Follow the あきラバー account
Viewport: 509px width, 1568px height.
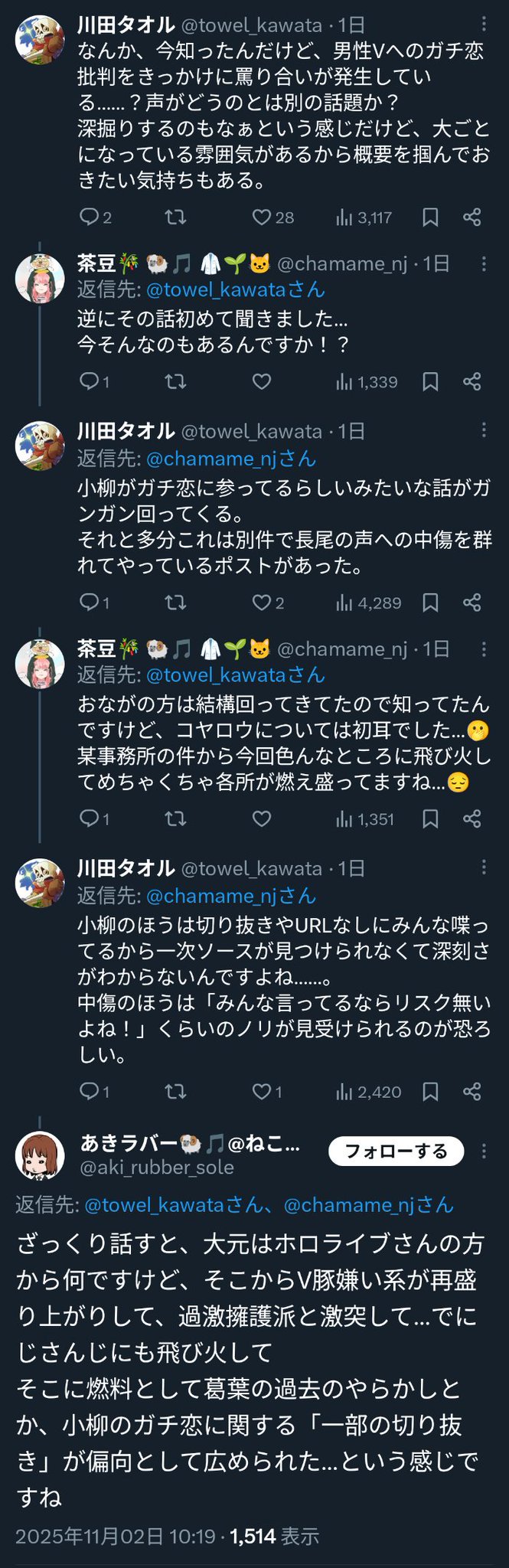click(396, 1151)
